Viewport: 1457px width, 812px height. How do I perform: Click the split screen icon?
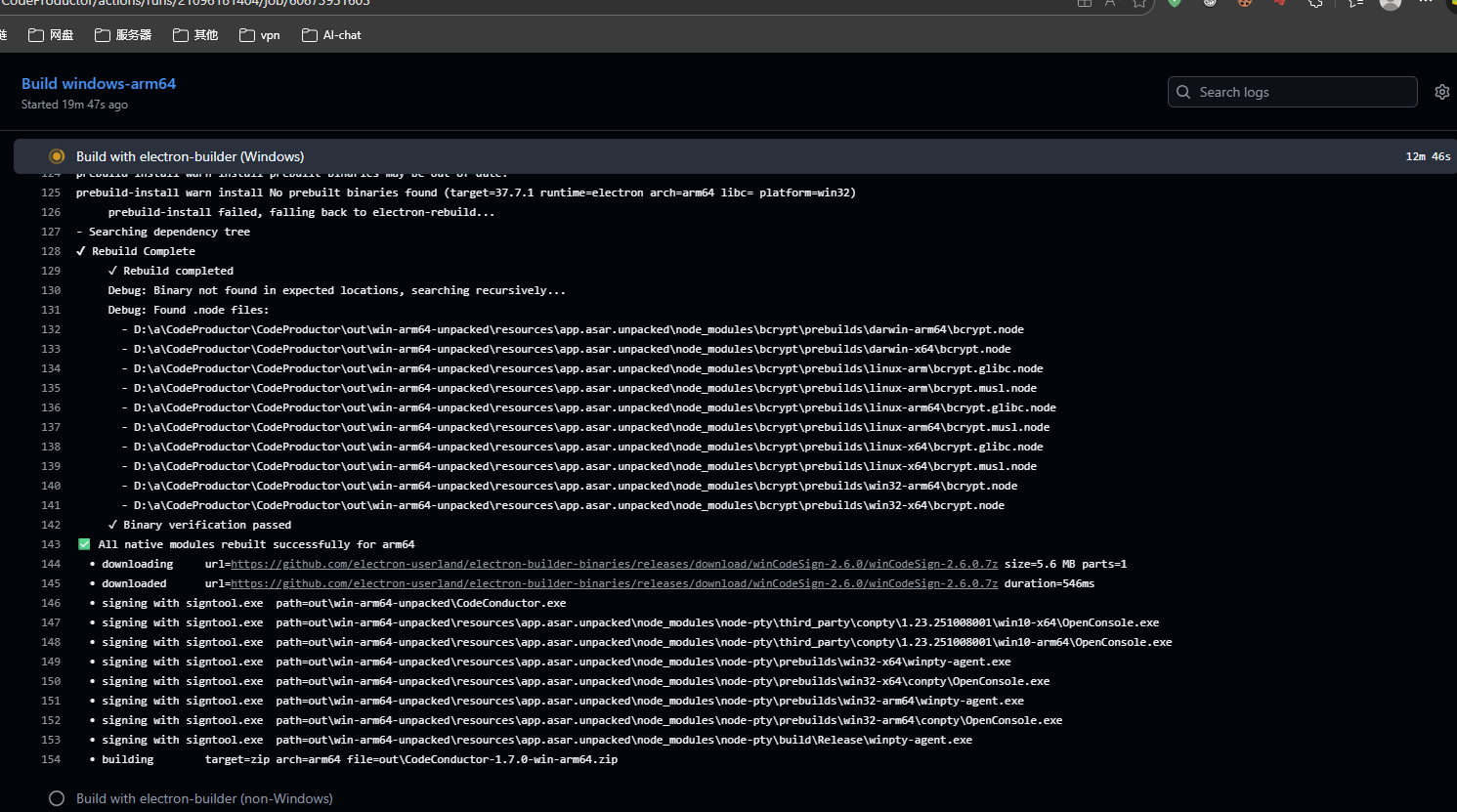1085,4
